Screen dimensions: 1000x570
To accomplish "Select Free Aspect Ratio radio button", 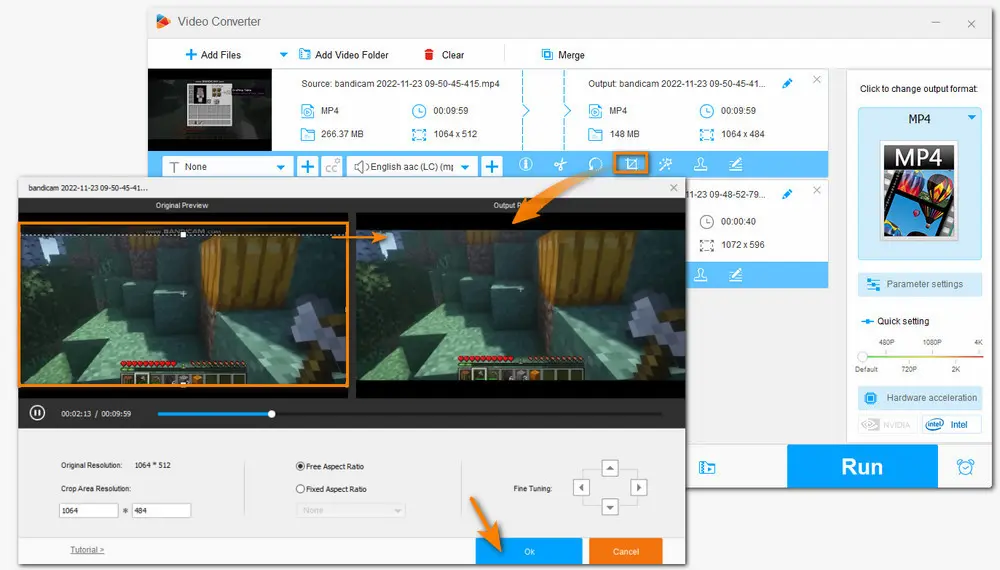I will pyautogui.click(x=300, y=466).
